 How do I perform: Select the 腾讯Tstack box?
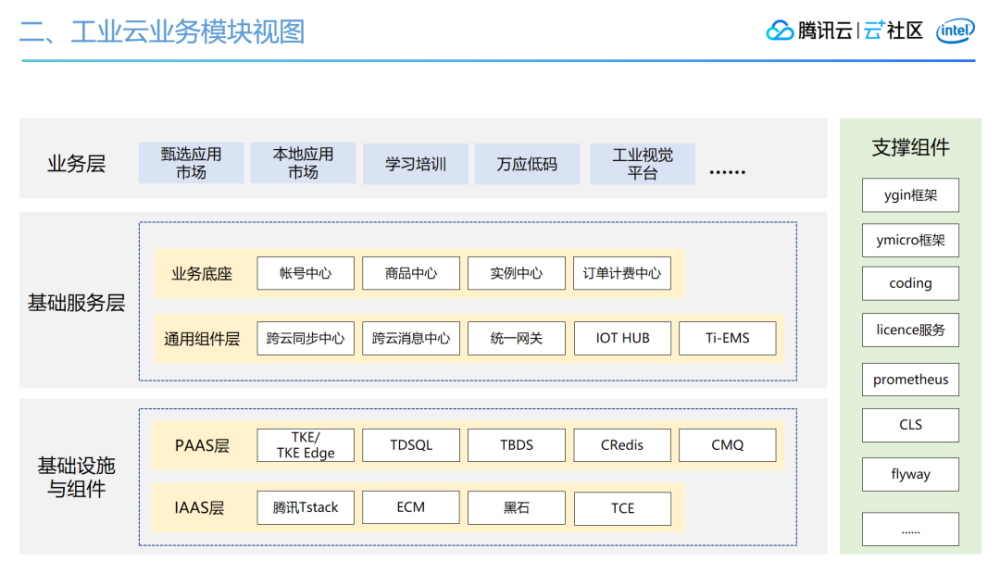click(x=305, y=507)
